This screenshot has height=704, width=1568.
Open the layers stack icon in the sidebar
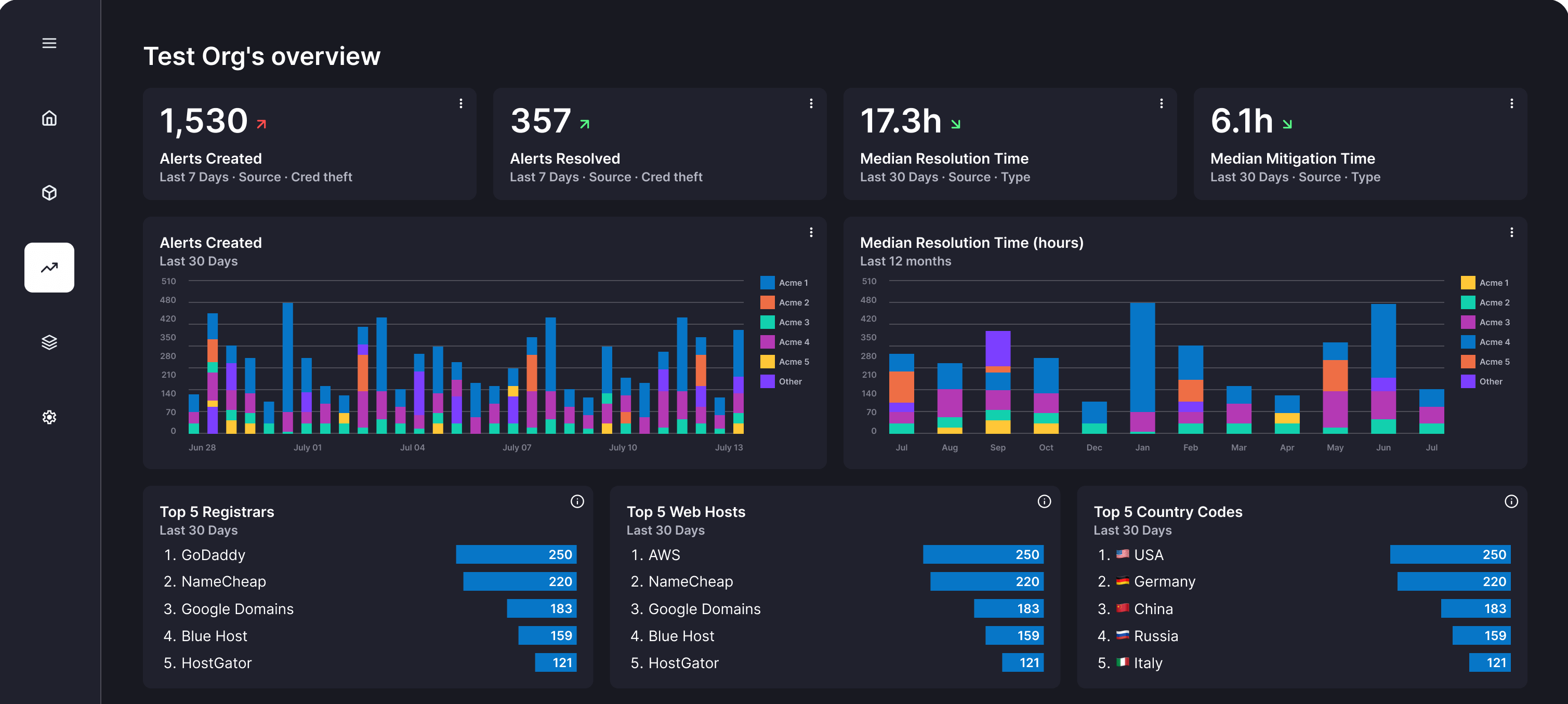pos(49,342)
